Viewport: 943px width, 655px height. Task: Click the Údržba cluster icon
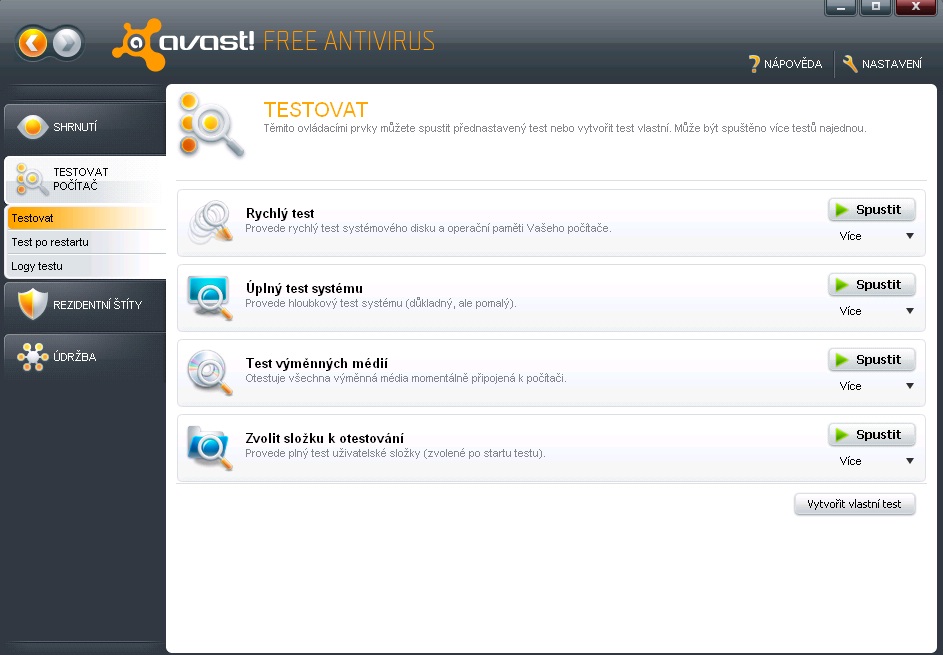[32, 357]
